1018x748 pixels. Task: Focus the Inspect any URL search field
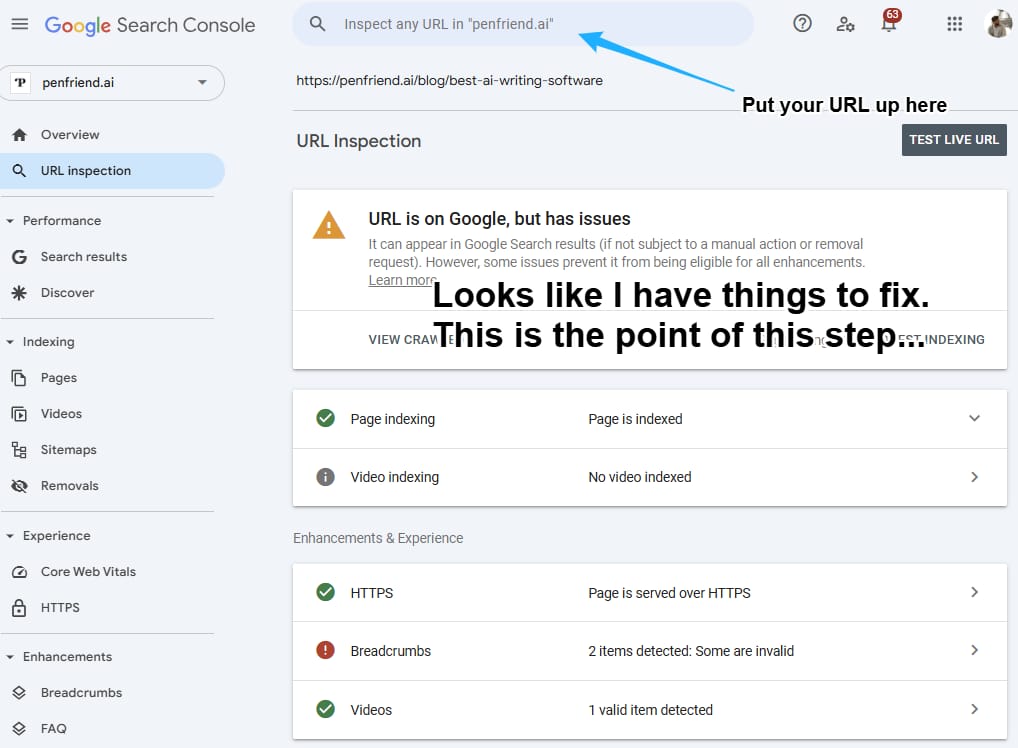[x=523, y=24]
